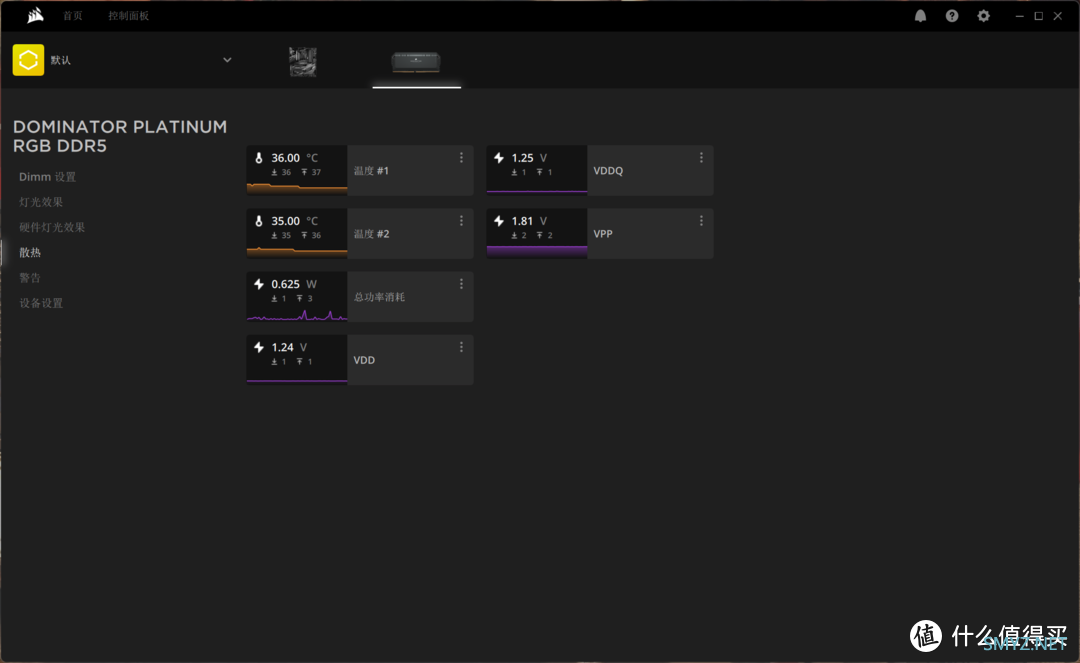
Task: Click the lightning icon on the 0.625 W card
Action: point(259,284)
